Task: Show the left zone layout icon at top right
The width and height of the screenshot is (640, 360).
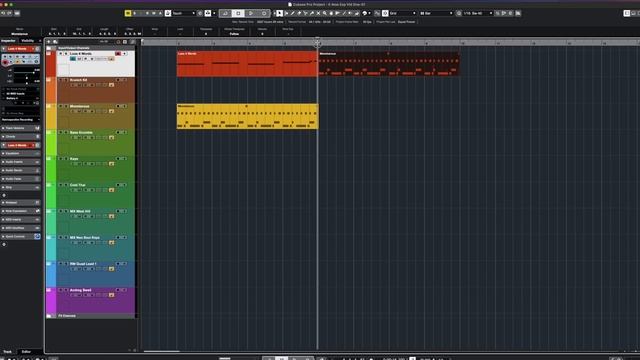Action: click(627, 13)
